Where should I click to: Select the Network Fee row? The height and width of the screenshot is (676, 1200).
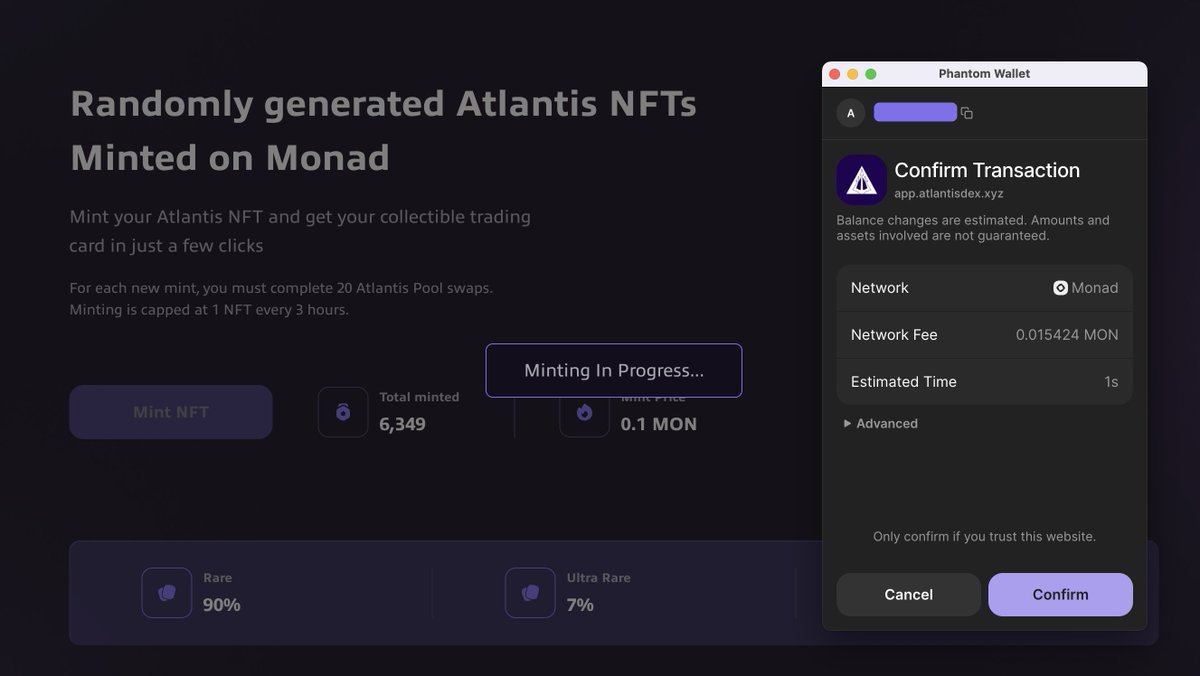[x=984, y=335]
